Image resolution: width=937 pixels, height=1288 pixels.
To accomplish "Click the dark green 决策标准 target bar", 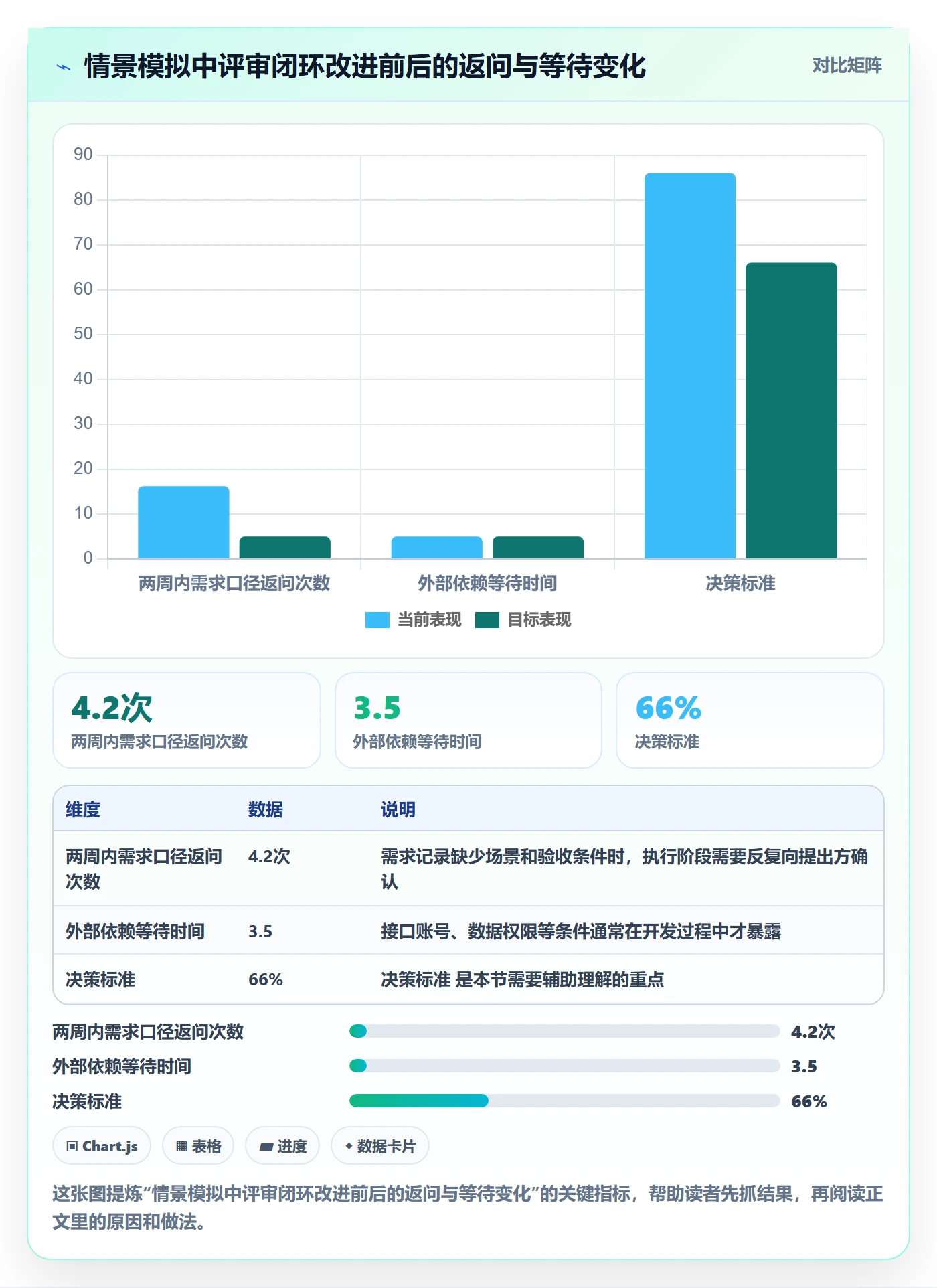I will (x=791, y=410).
